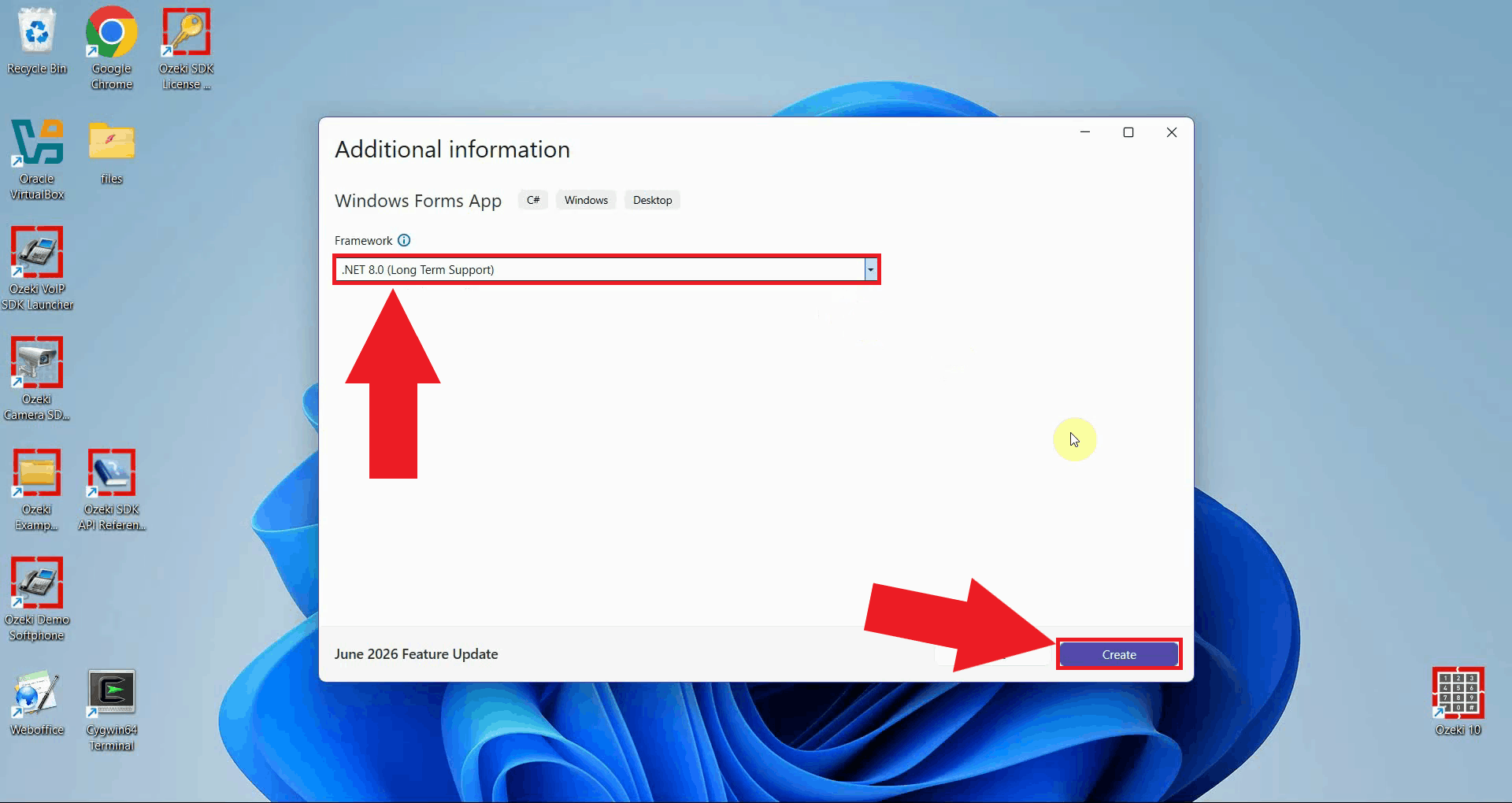Screen dimensions: 1512x803
Task: Open the Ozeki Examples folder shortcut
Action: coord(36,488)
